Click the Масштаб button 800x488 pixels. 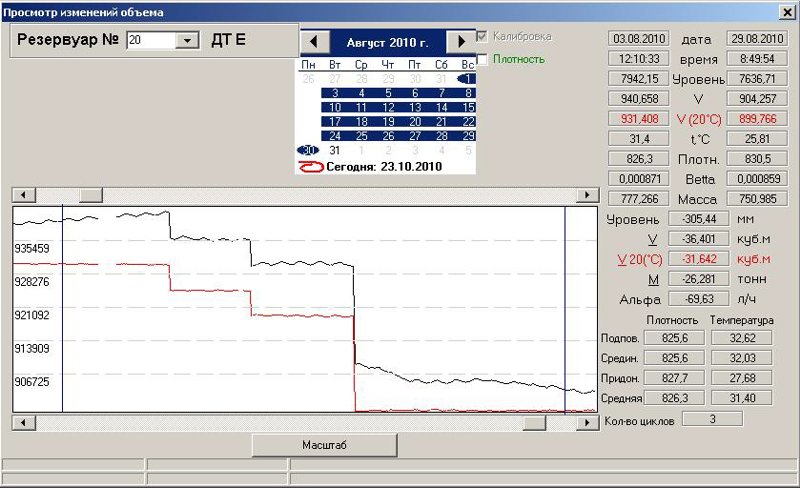[x=324, y=445]
